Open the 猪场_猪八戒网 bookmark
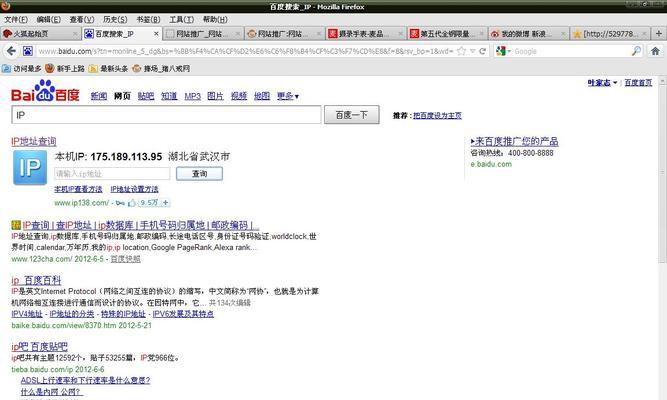Screen dimensions: 667x400 (x=161, y=69)
